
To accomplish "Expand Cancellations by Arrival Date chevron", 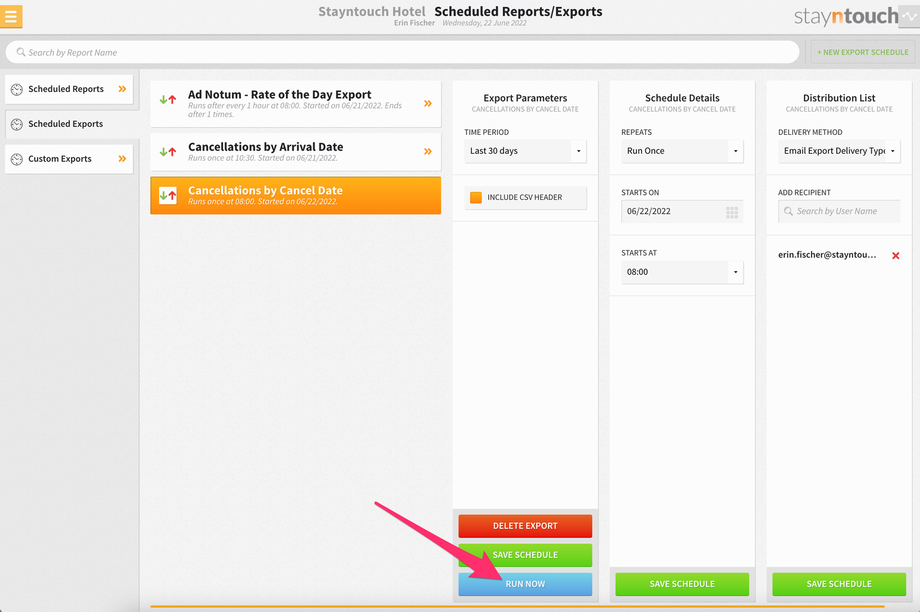I will pos(428,152).
